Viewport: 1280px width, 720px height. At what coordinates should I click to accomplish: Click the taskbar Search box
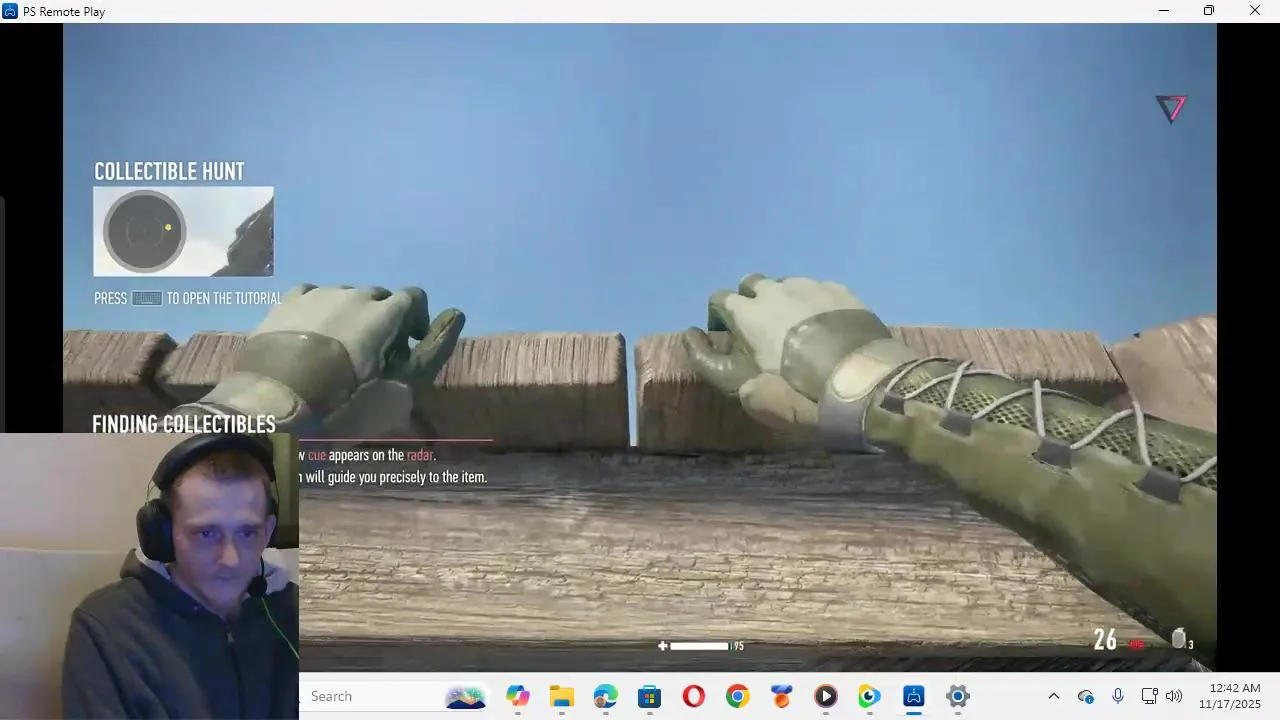(x=394, y=696)
